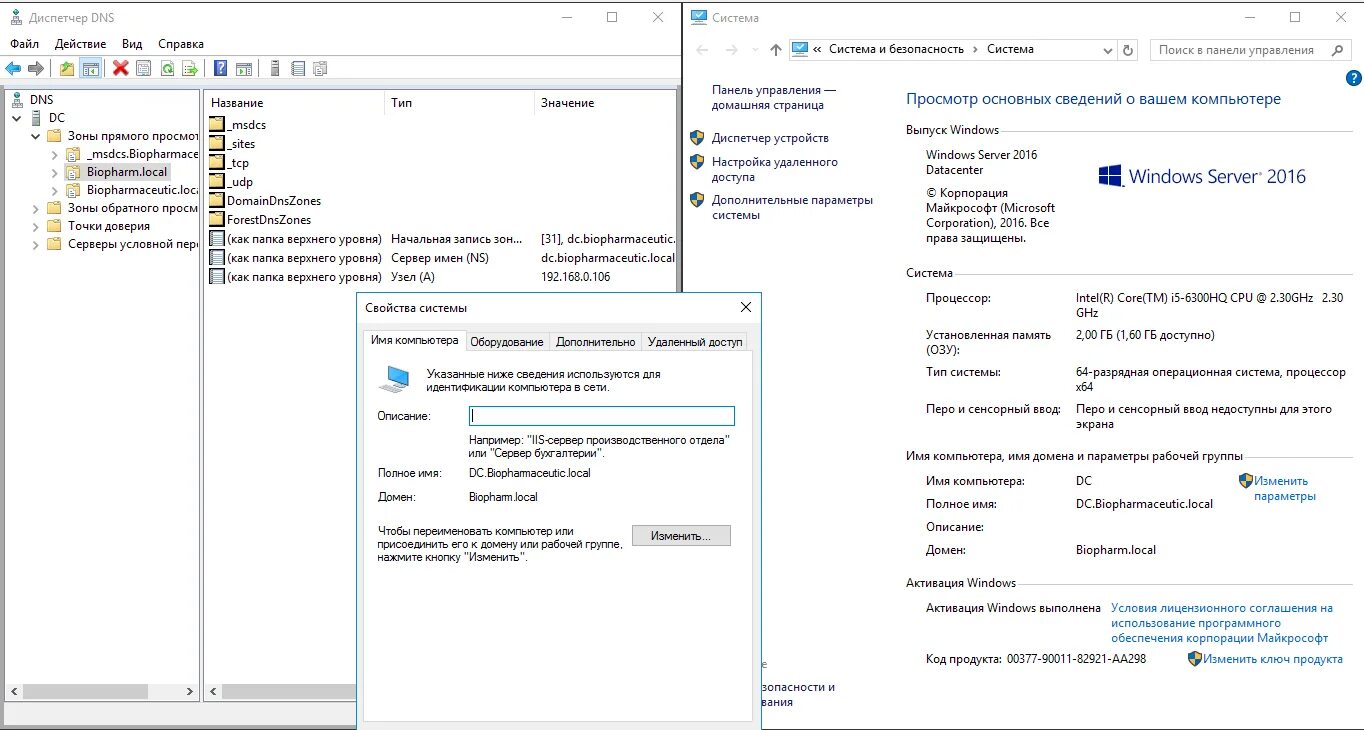
Task: Go up one level with the folder-up icon
Action: (x=67, y=68)
